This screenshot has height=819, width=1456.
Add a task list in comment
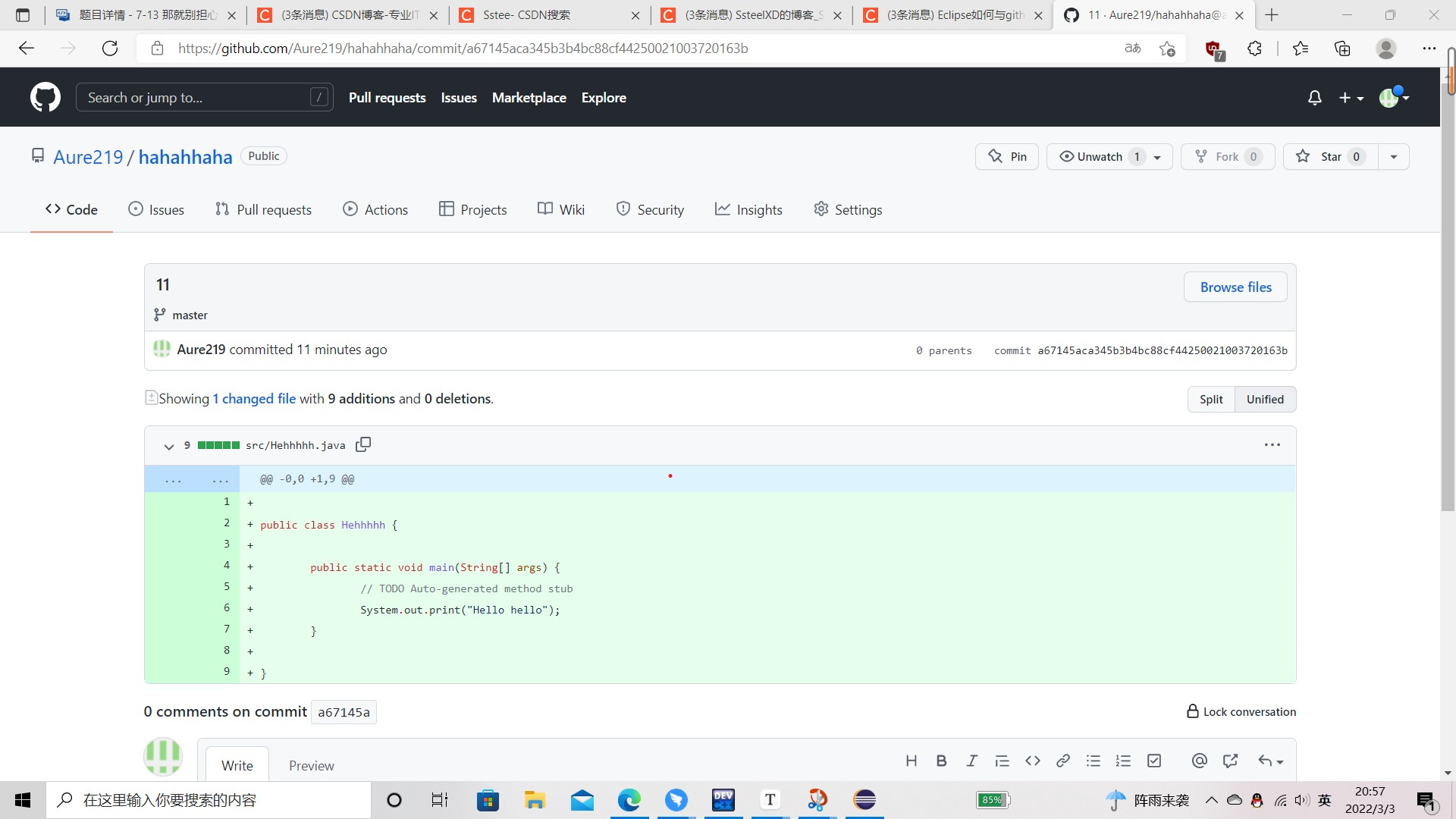coord(1154,761)
